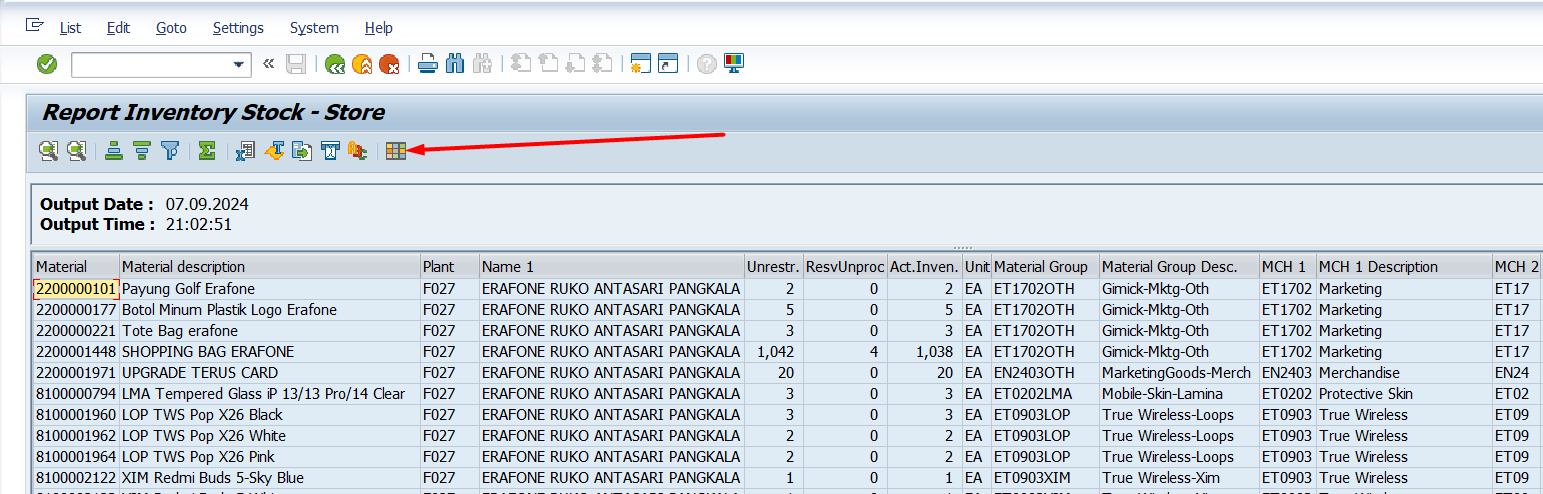1543x494 pixels.
Task: Click the green Back arrow icon
Action: click(335, 64)
